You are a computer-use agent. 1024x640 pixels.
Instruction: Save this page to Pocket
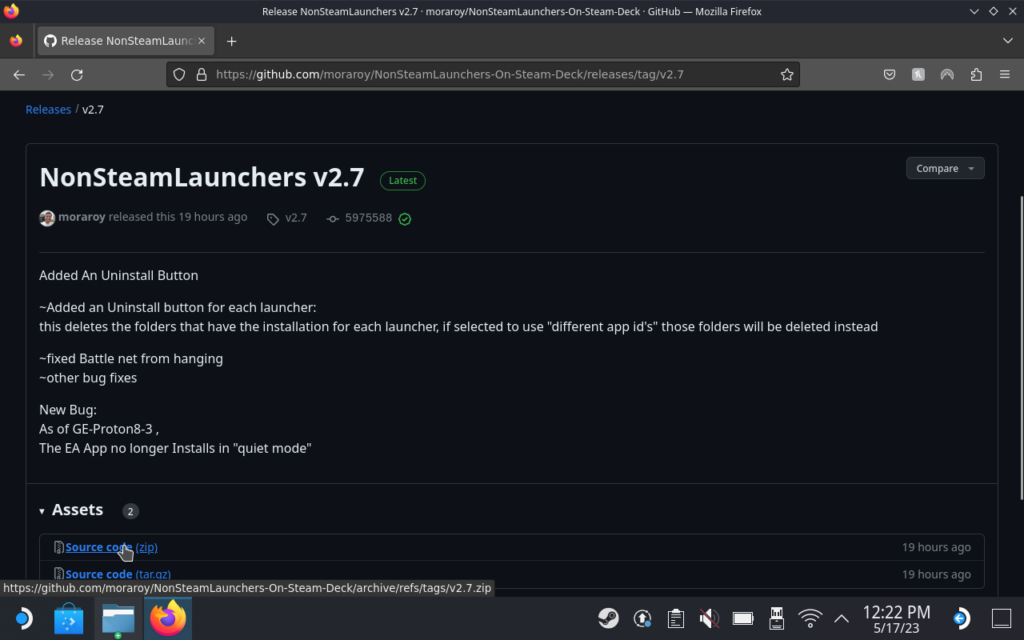(x=889, y=74)
